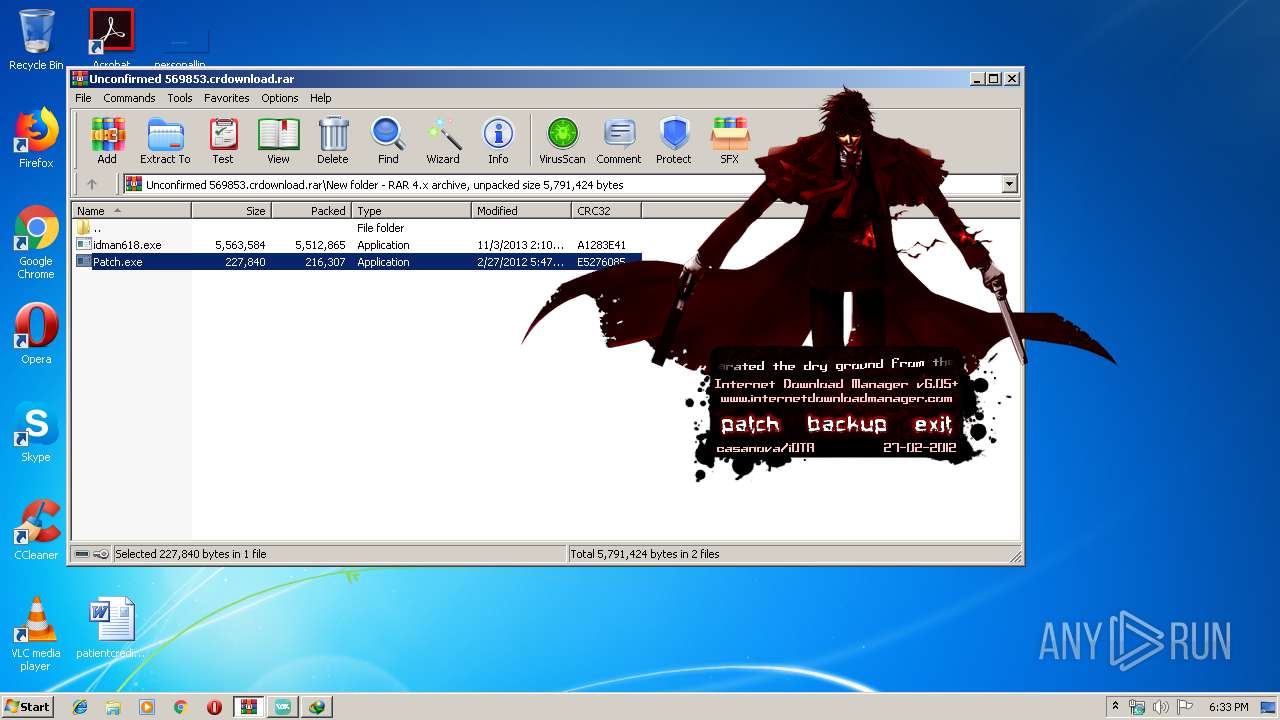Screen dimensions: 1280x720
Task: Click the Start button
Action: pos(28,707)
